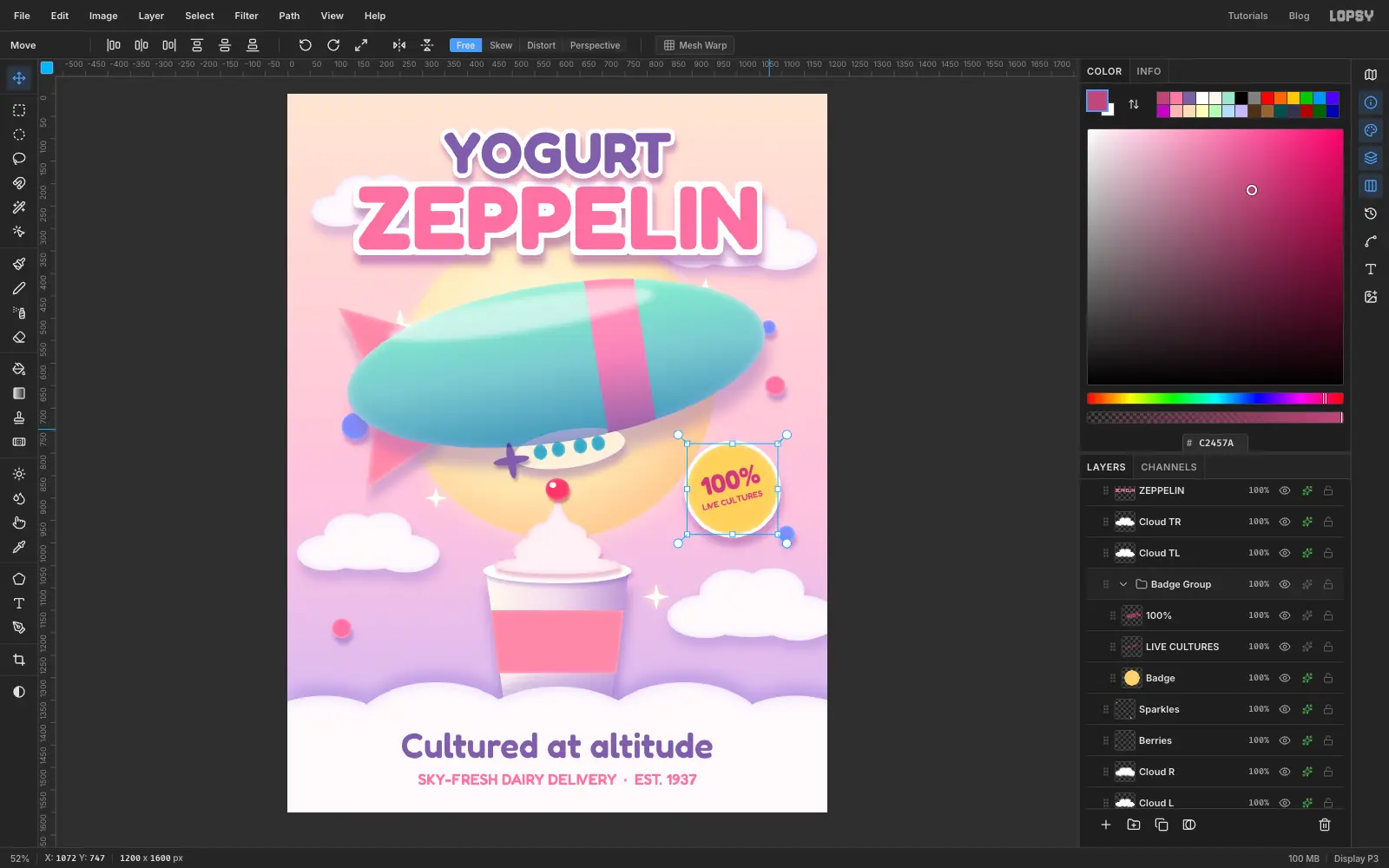Lock the Berries layer
The height and width of the screenshot is (868, 1389).
pyautogui.click(x=1328, y=740)
